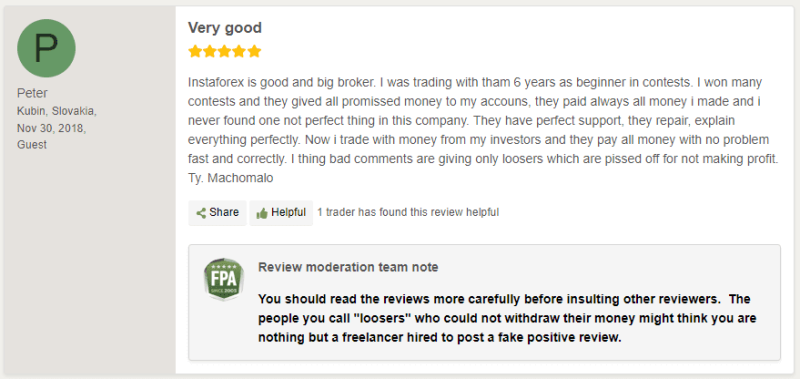Click the "Nov 30, 2018" review date
800x379 pixels.
[x=52, y=128]
